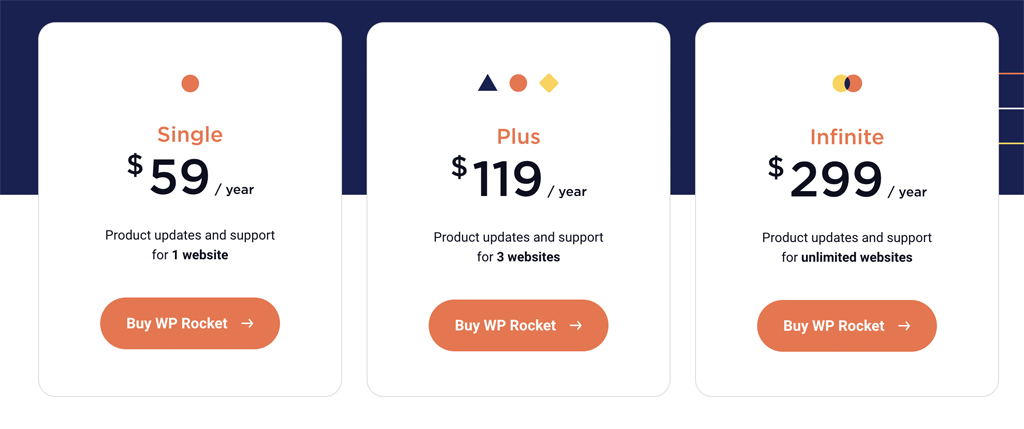This screenshot has width=1024, height=429.
Task: Click the navy triangle icon in Plus card
Action: [x=487, y=83]
